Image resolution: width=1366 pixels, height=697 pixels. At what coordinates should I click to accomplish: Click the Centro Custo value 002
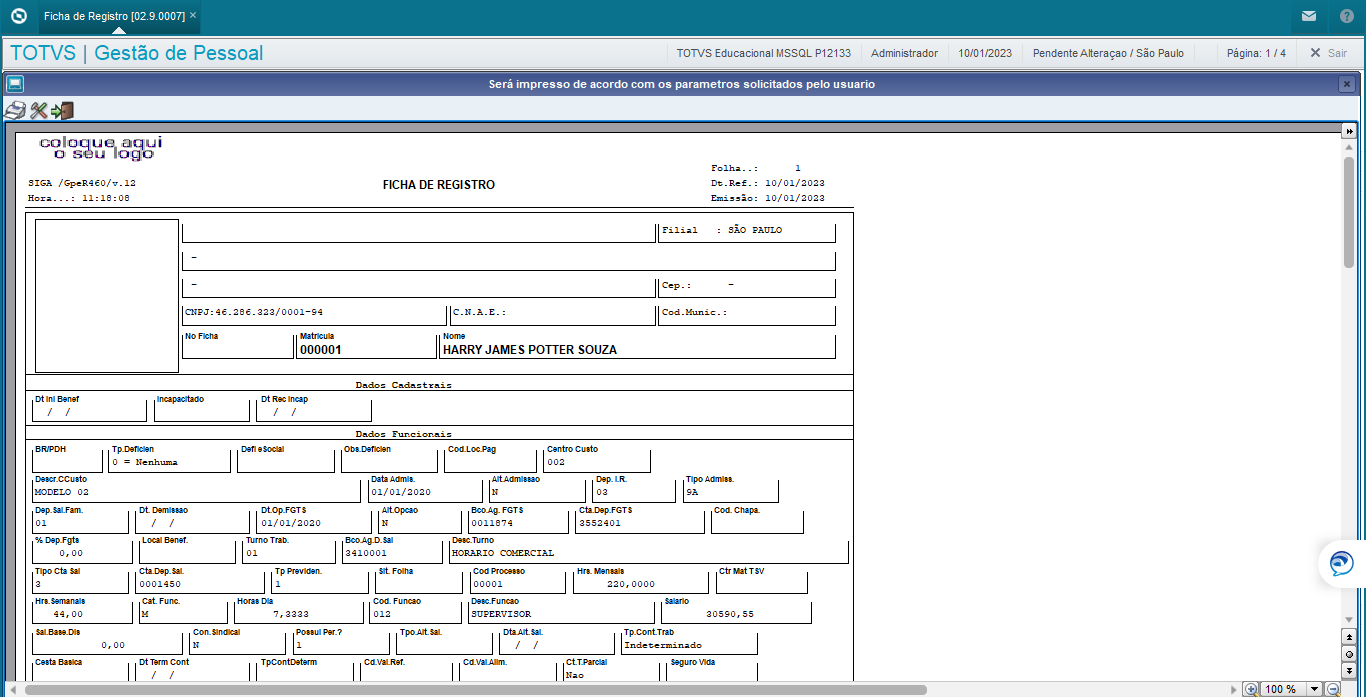(x=556, y=462)
